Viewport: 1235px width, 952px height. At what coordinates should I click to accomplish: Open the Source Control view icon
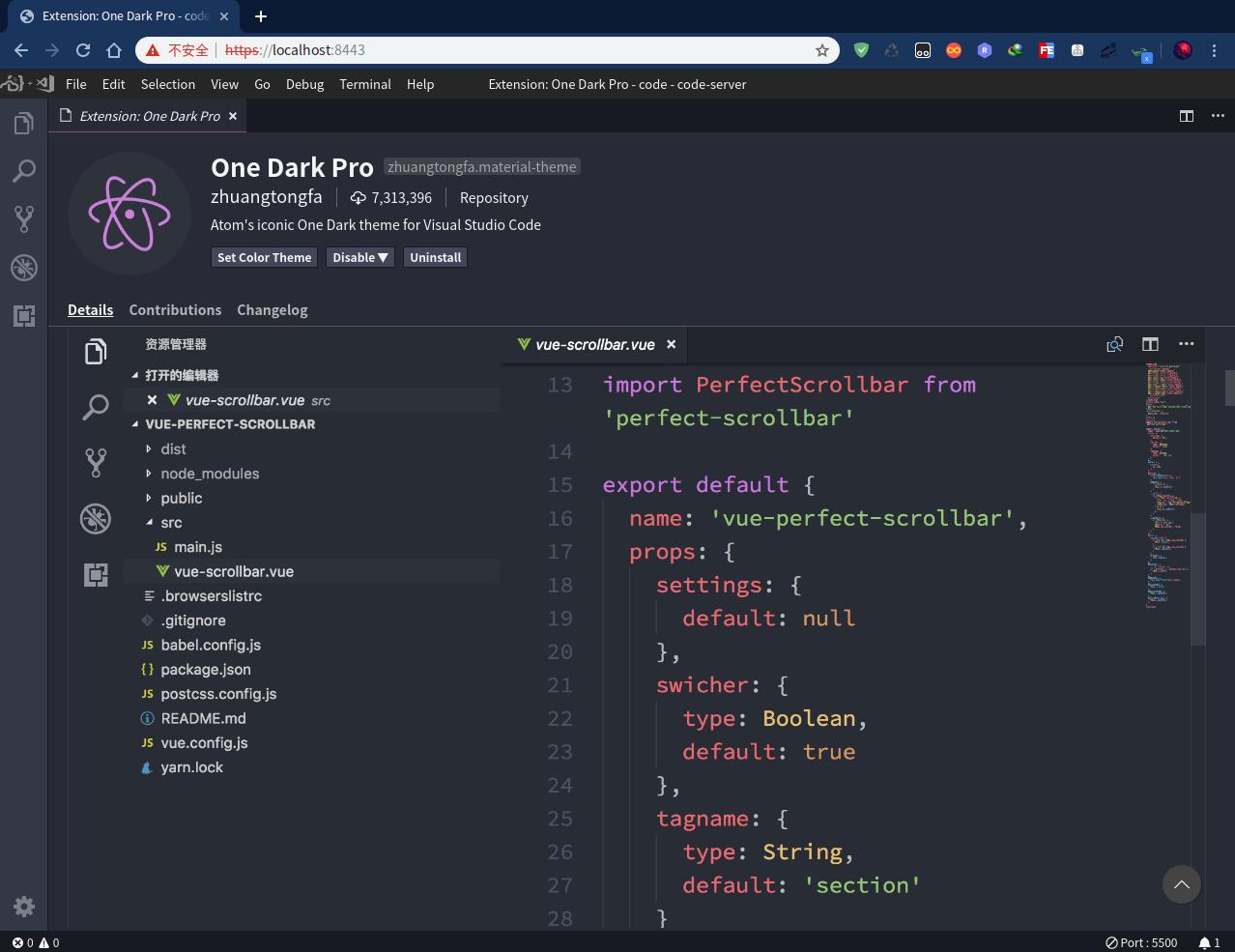click(x=24, y=217)
